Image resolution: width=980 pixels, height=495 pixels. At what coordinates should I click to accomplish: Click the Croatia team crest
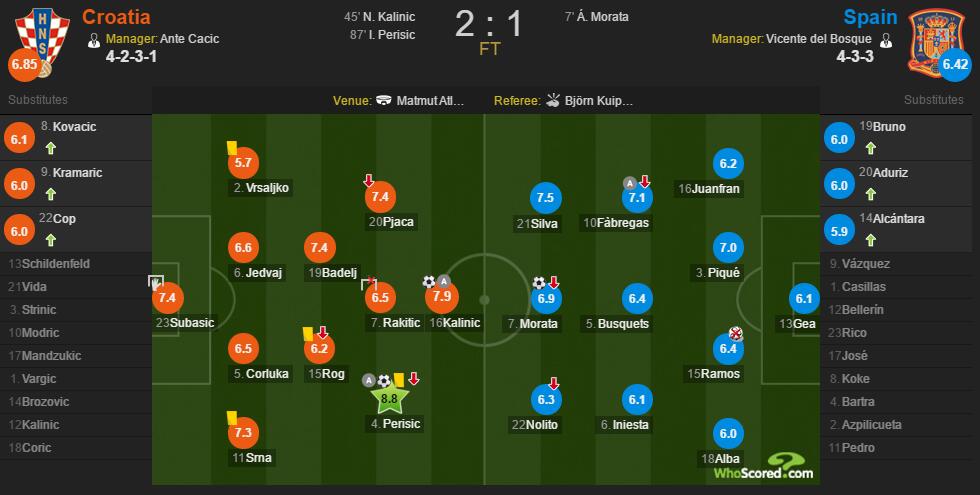point(42,41)
